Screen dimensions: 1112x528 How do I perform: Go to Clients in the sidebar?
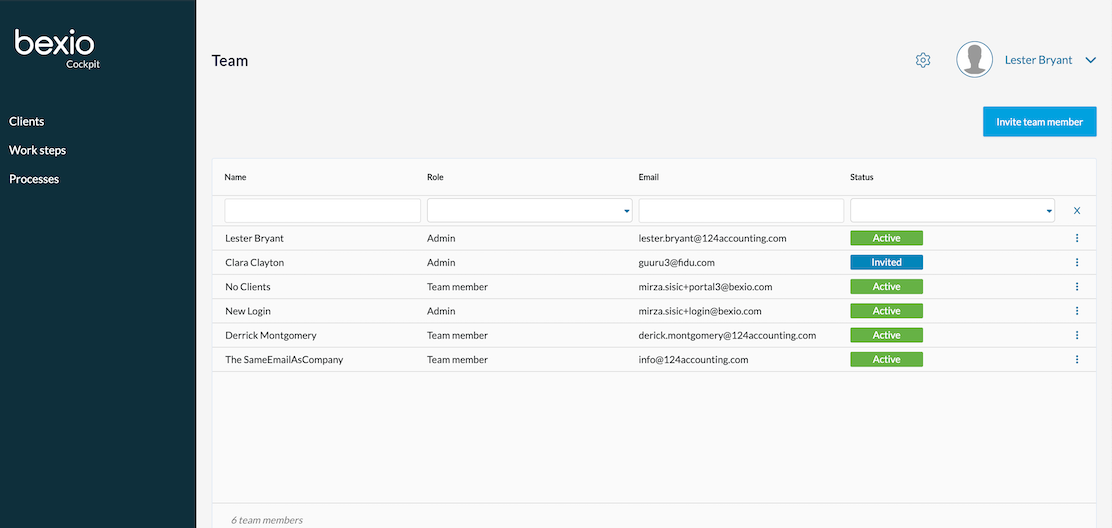27,121
